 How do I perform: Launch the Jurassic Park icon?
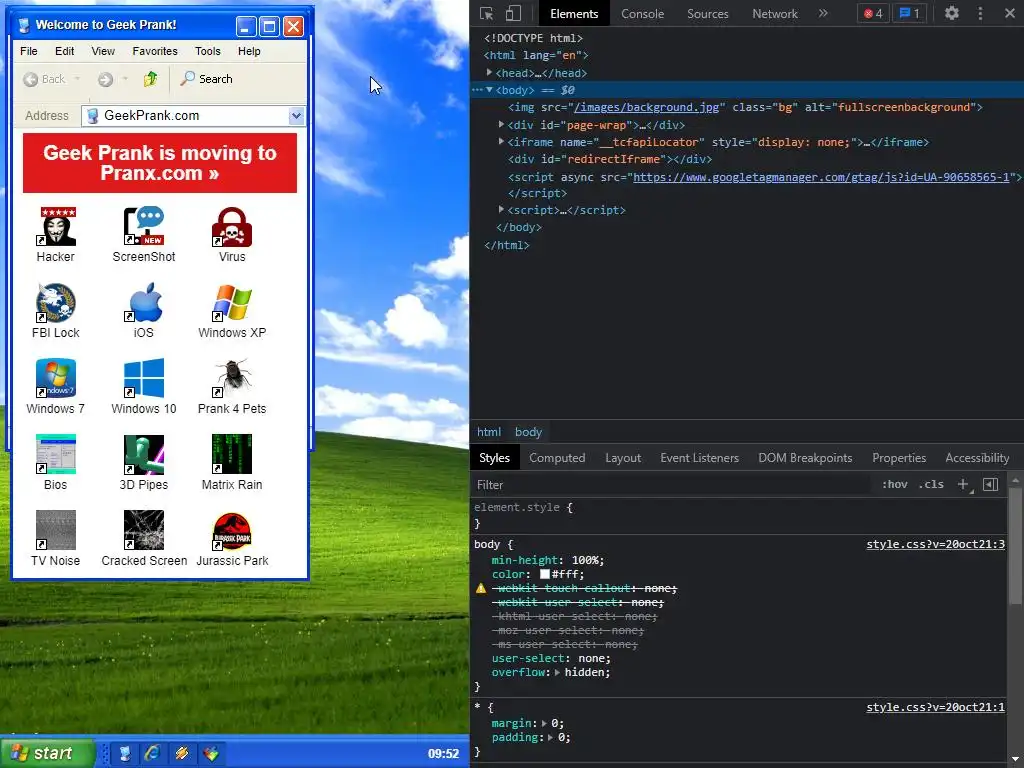pyautogui.click(x=232, y=530)
